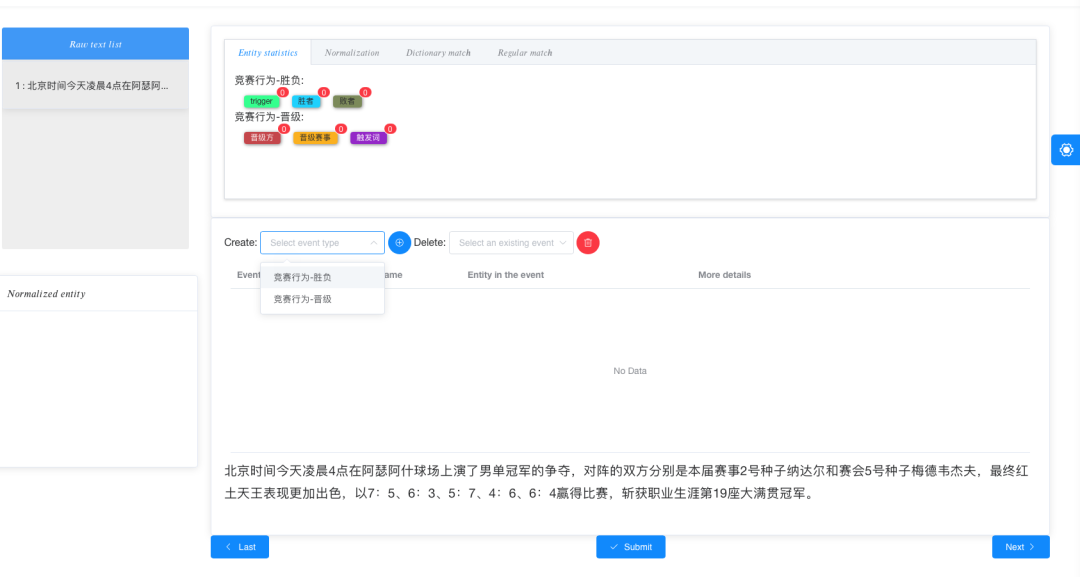Viewport: 1080px width, 577px height.
Task: Click the blue plus icon to create event
Action: click(x=400, y=242)
